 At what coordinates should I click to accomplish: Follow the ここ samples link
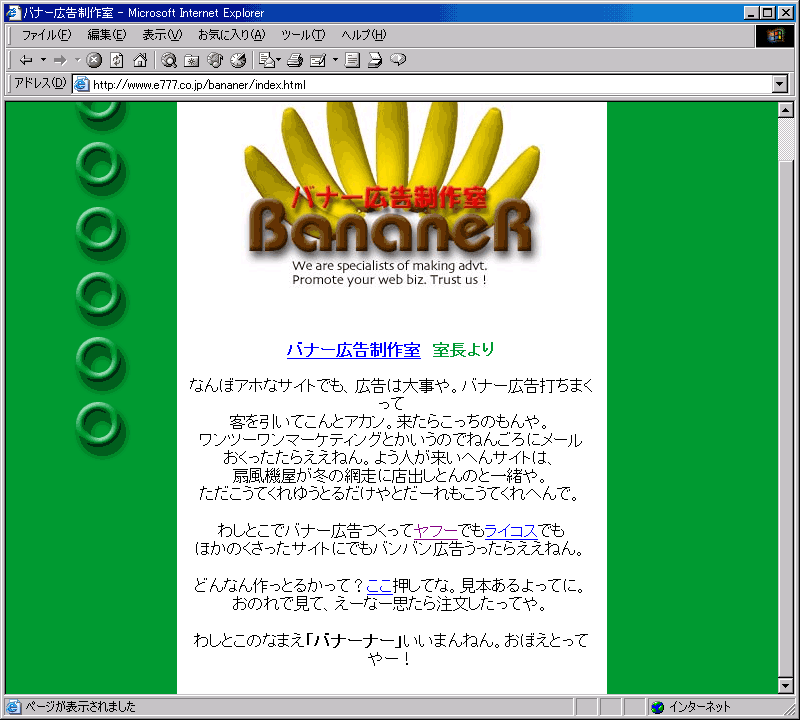(380, 585)
